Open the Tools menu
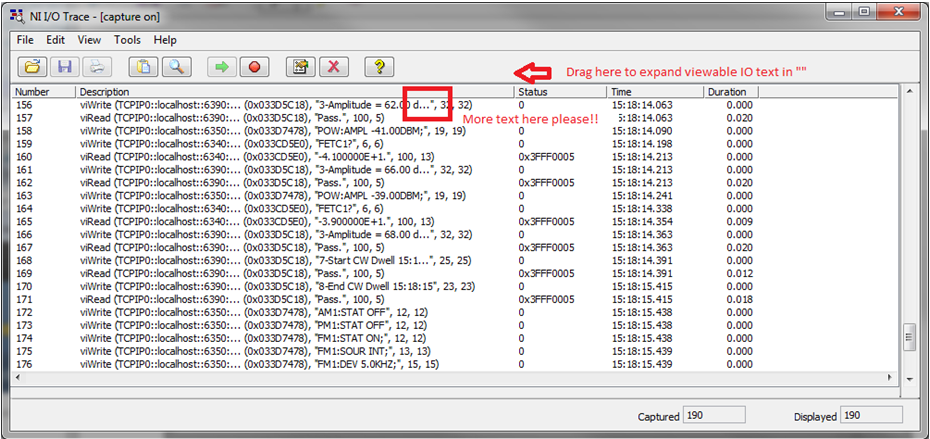Screen dimensions: 930x439 (x=128, y=40)
